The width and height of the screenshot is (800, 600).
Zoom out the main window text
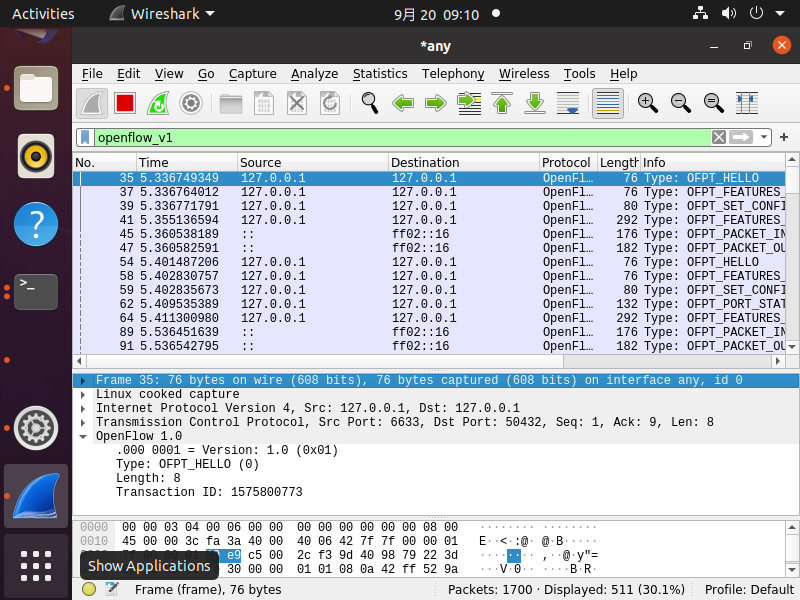pyautogui.click(x=681, y=104)
